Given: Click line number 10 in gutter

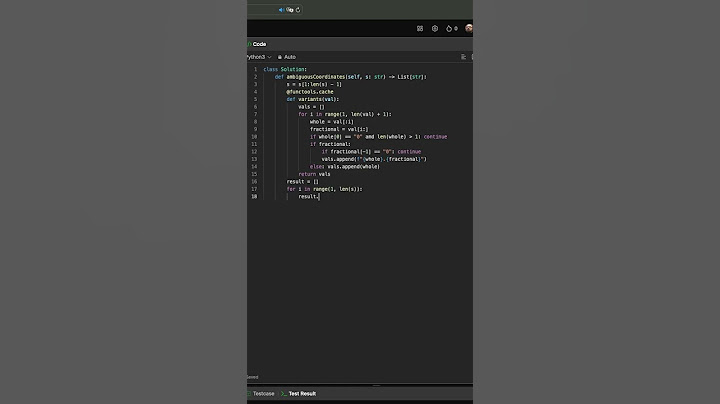Looking at the screenshot, I should click(254, 137).
